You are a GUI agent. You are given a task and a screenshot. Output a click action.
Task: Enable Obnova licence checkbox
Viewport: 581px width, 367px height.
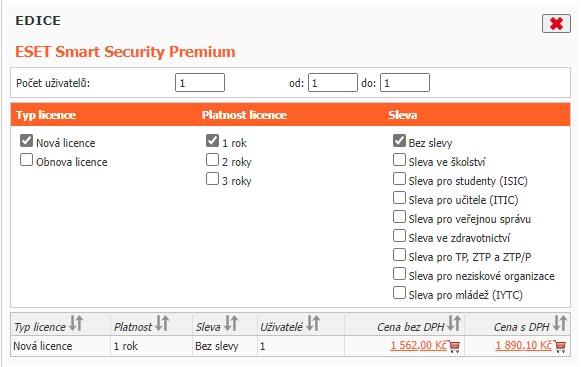(x=26, y=160)
